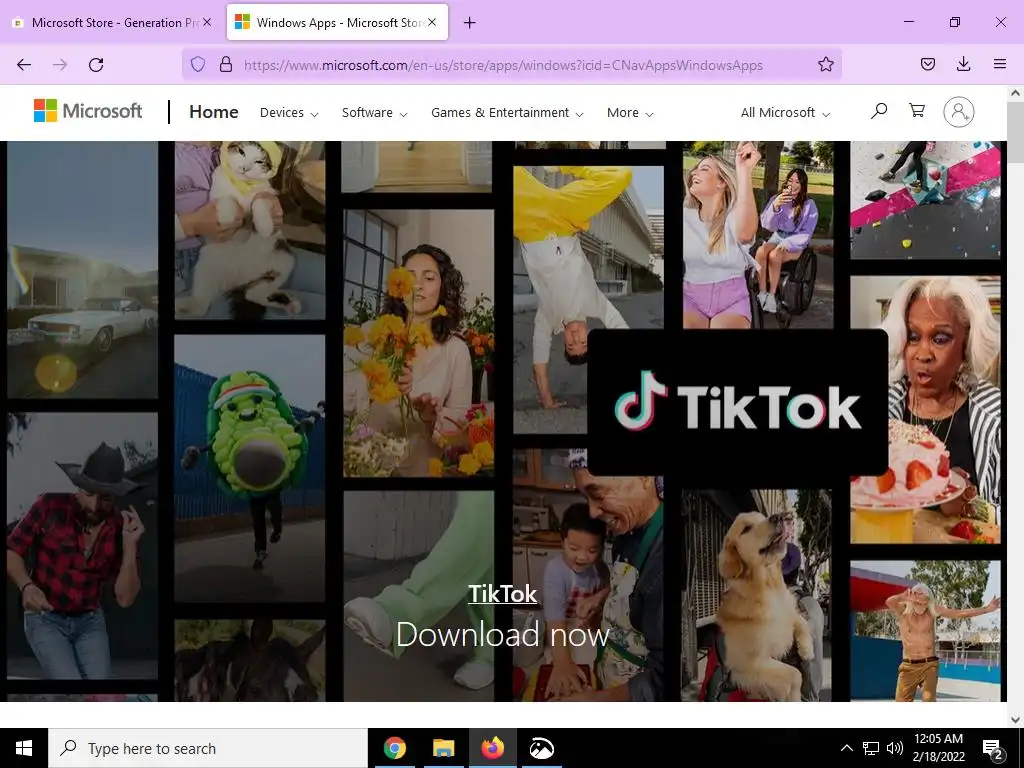1024x768 pixels.
Task: Open network status tray icon
Action: pos(871,748)
